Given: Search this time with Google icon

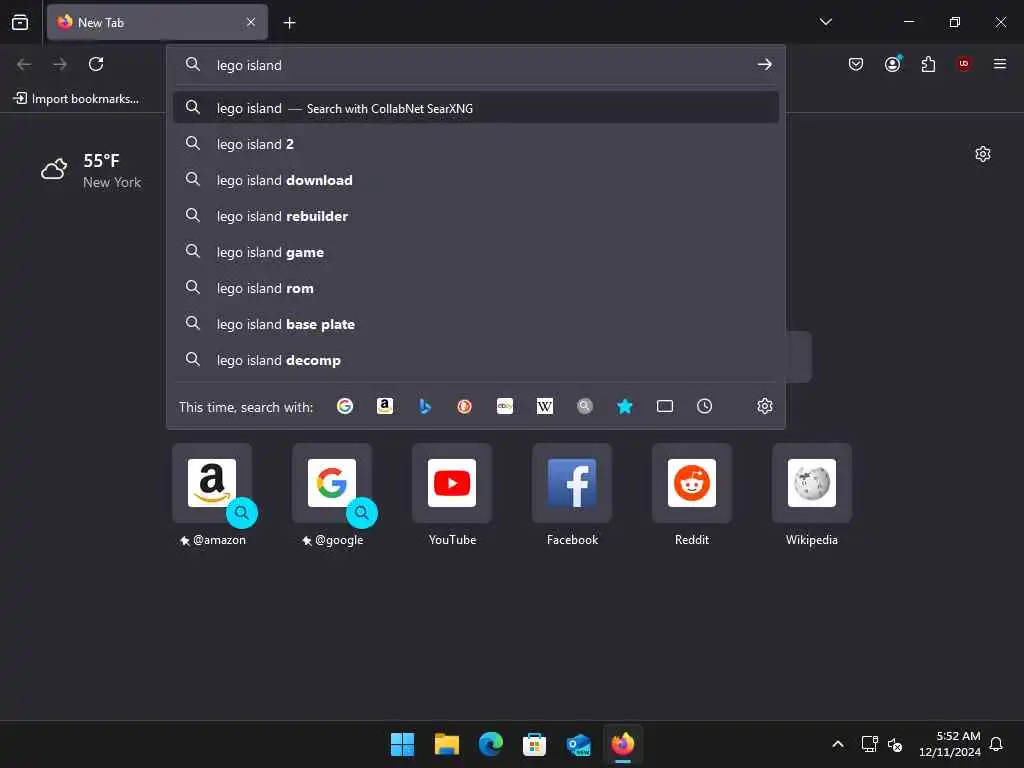Looking at the screenshot, I should (345, 406).
